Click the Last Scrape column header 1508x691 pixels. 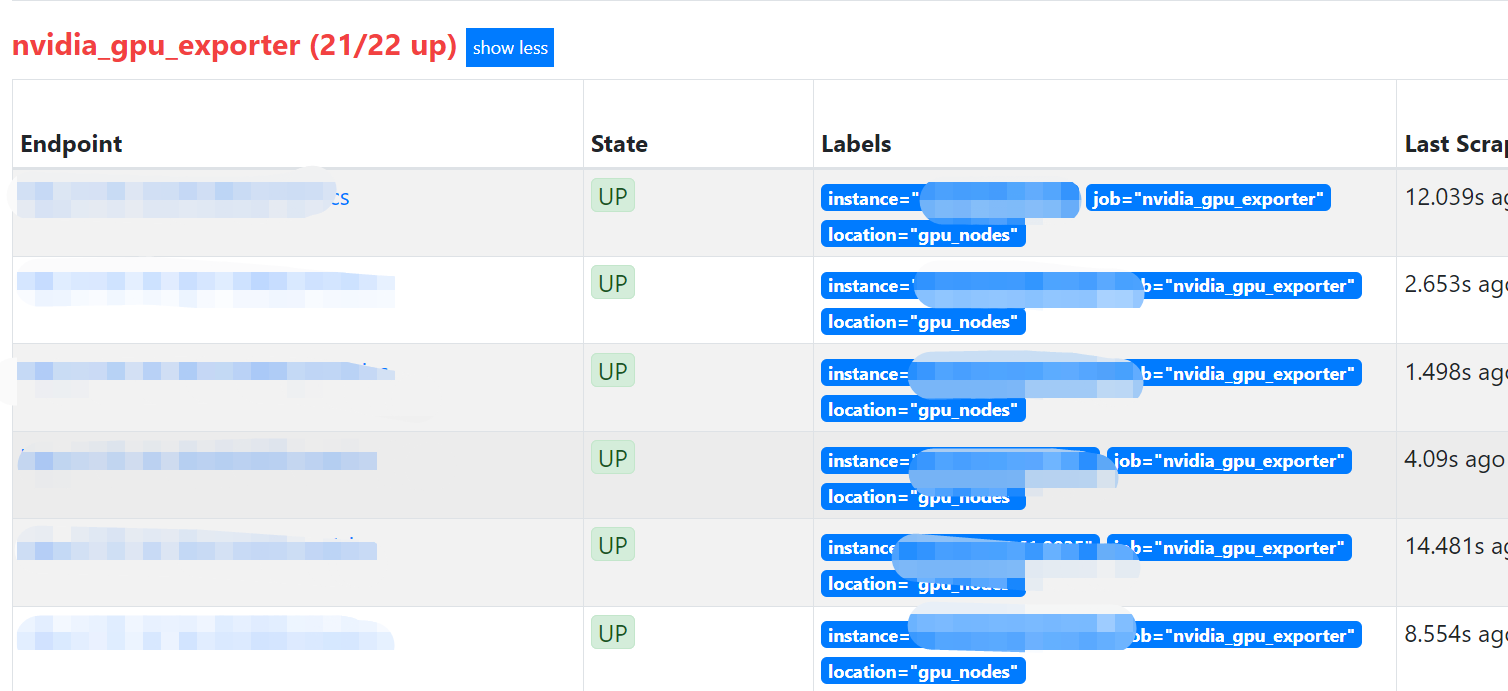[x=1456, y=144]
